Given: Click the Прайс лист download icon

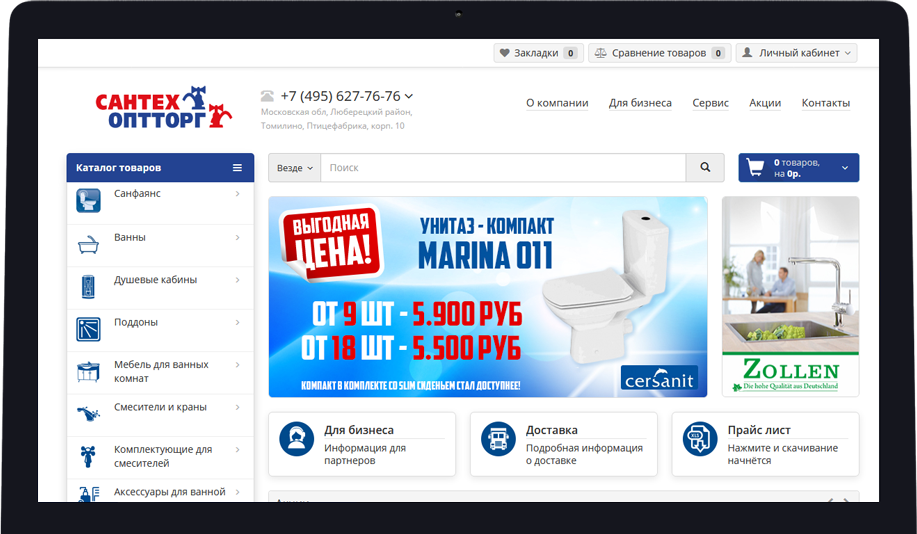Looking at the screenshot, I should point(700,439).
